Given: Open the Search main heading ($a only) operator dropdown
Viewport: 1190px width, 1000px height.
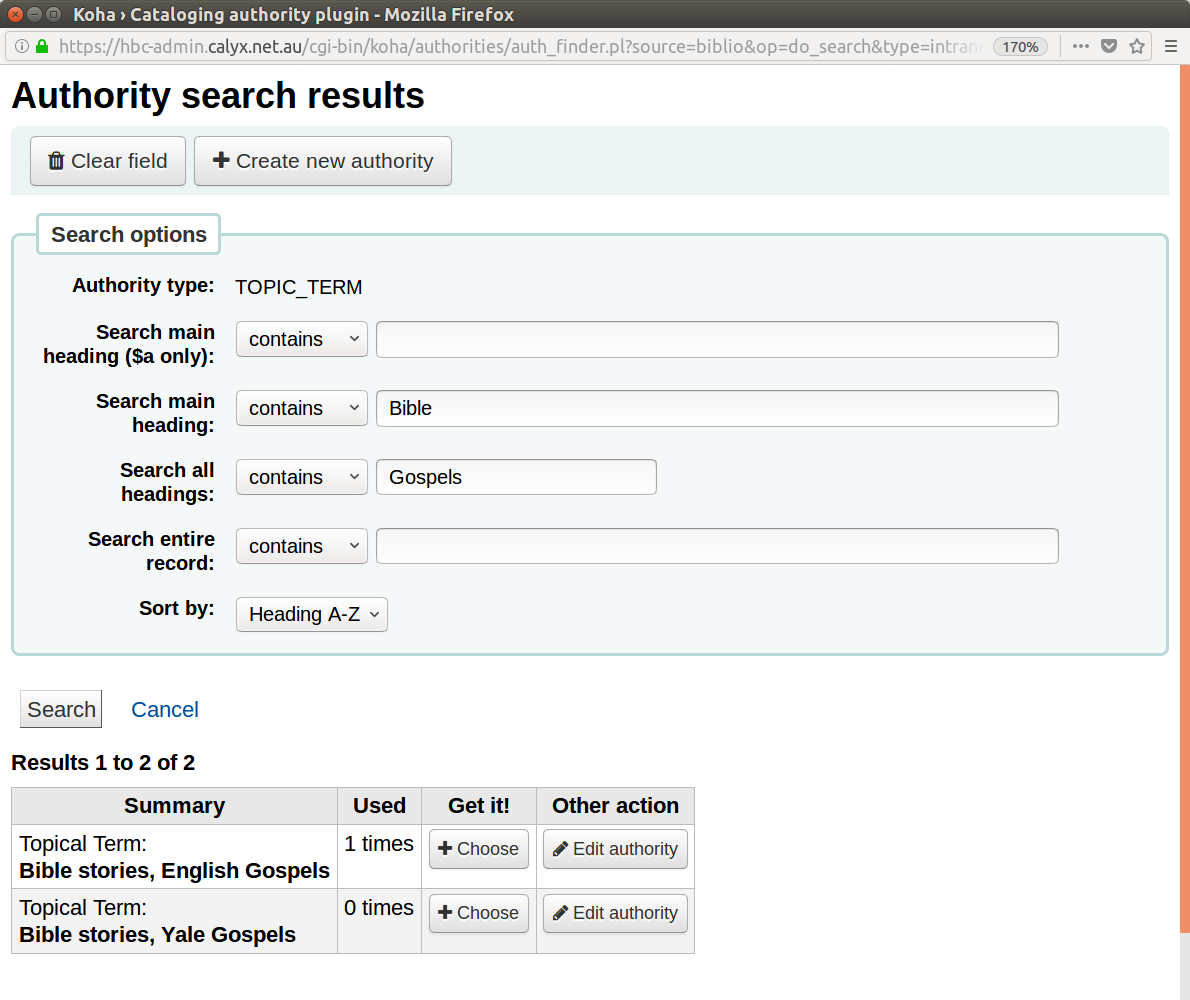Looking at the screenshot, I should (302, 339).
